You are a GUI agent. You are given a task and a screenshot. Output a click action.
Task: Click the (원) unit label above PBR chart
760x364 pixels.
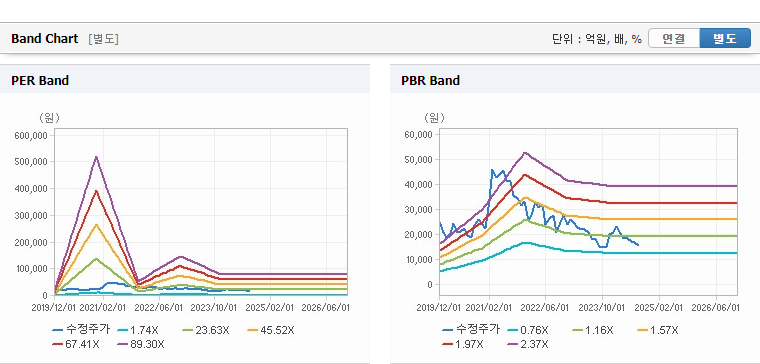[x=434, y=118]
